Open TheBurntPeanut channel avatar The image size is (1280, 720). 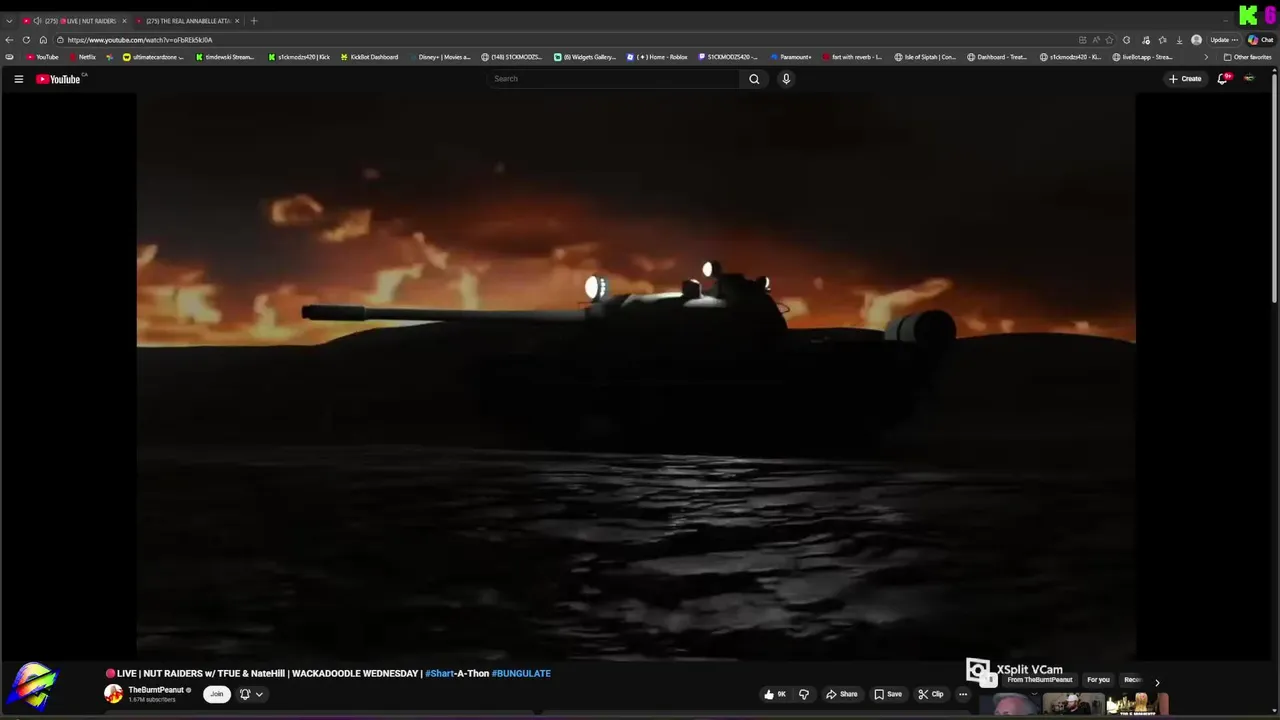click(x=114, y=694)
